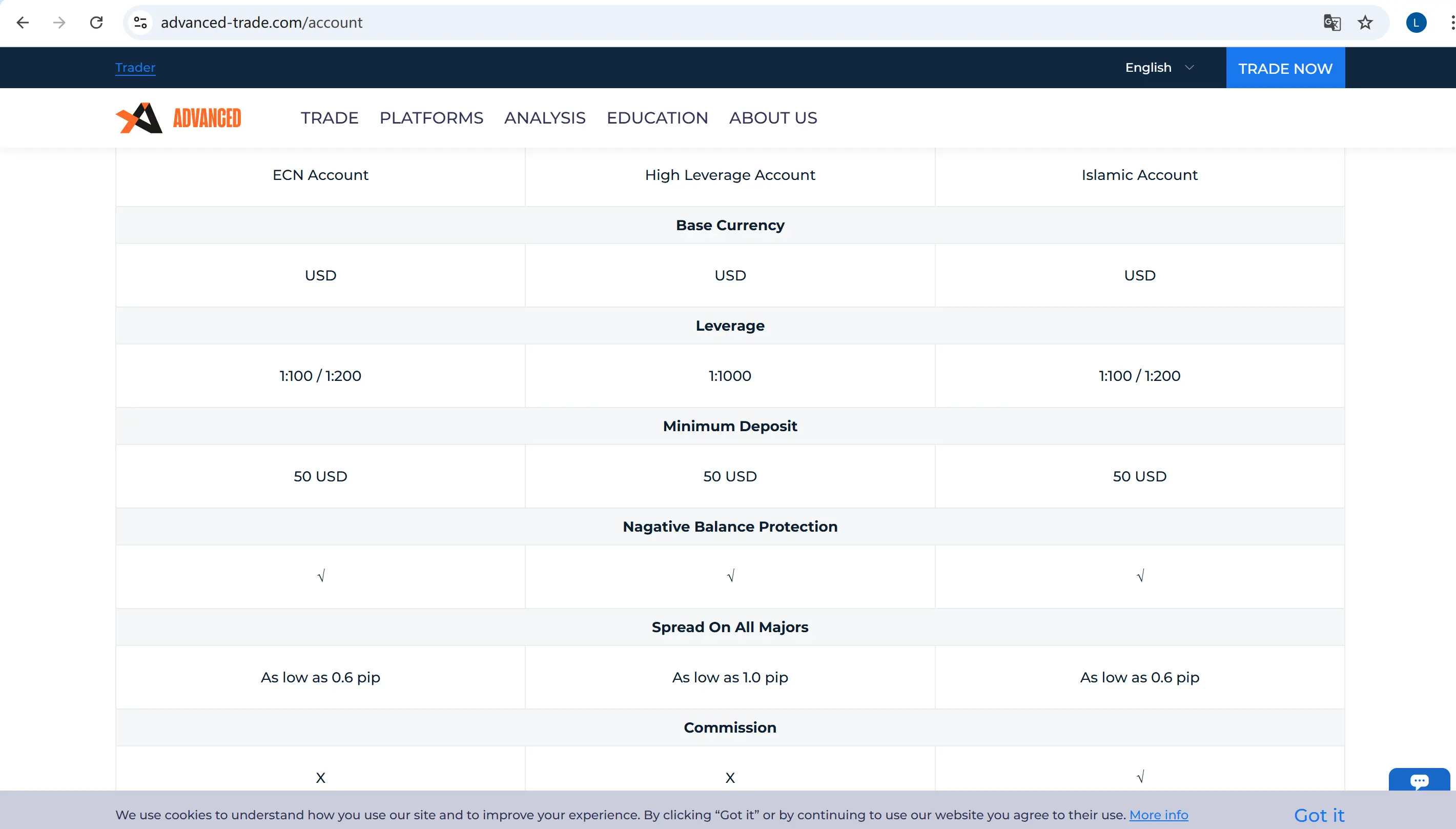Click the address bar URL field
The width and height of the screenshot is (1456, 829).
683,23
